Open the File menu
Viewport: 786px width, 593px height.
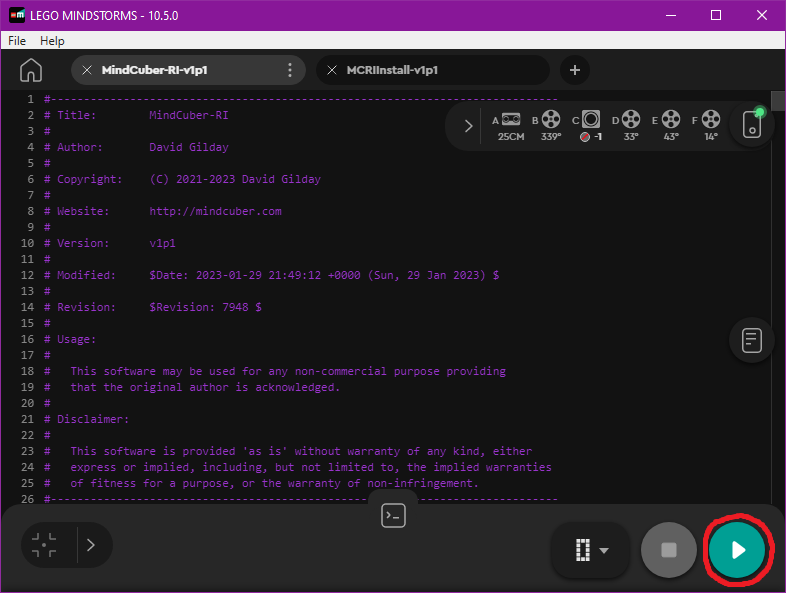tap(17, 41)
